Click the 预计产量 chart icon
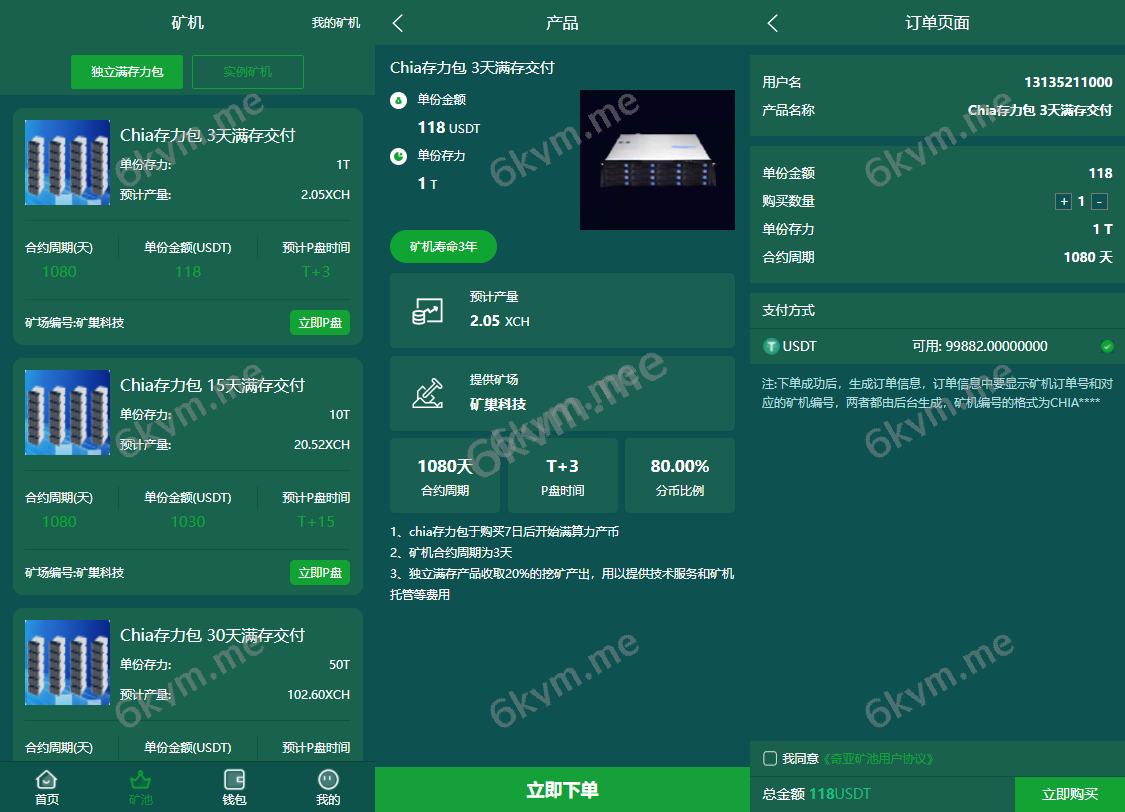 [x=427, y=311]
